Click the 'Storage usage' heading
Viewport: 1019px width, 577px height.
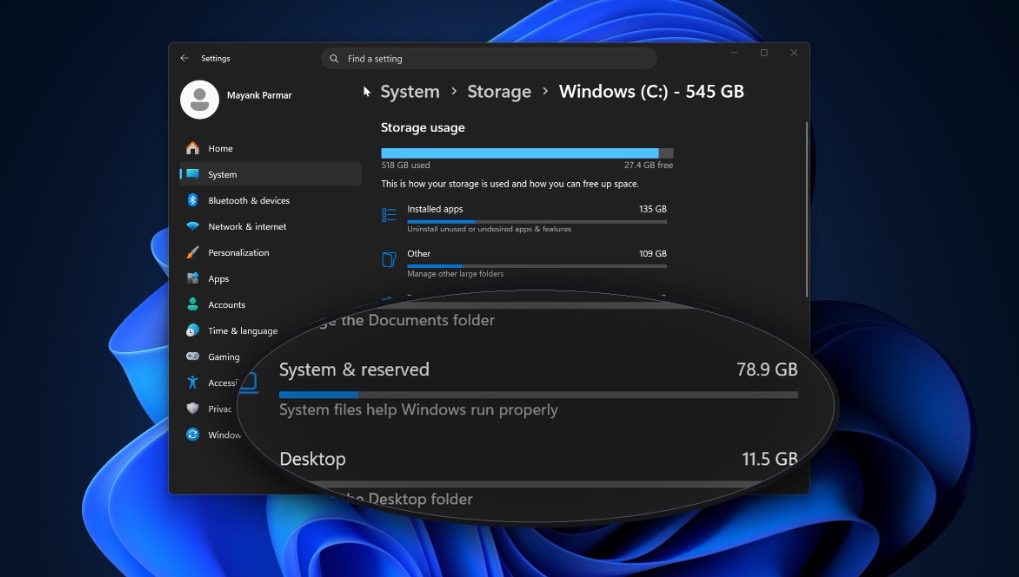click(422, 127)
